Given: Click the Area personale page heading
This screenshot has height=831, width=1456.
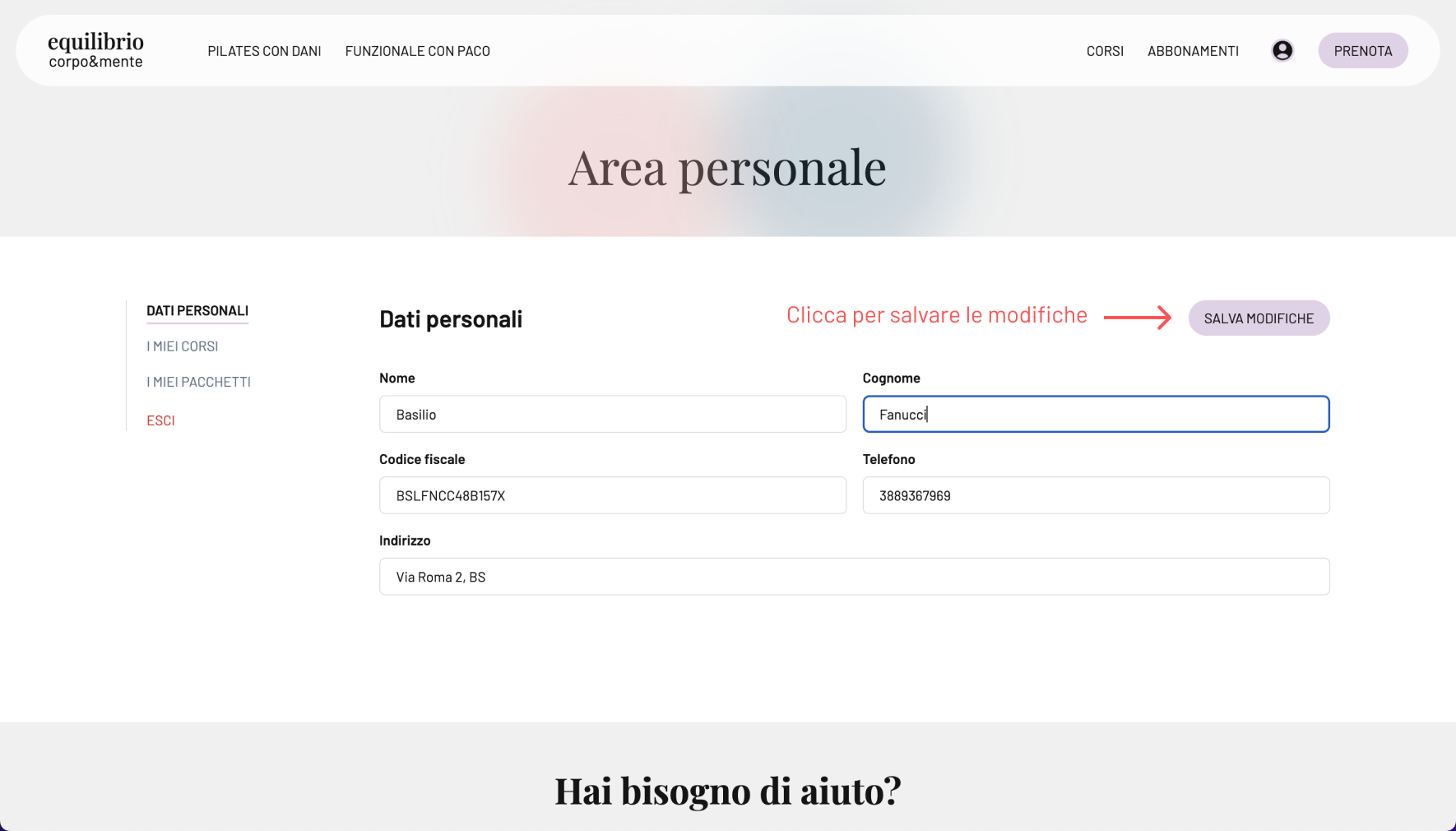Looking at the screenshot, I should pos(727,168).
